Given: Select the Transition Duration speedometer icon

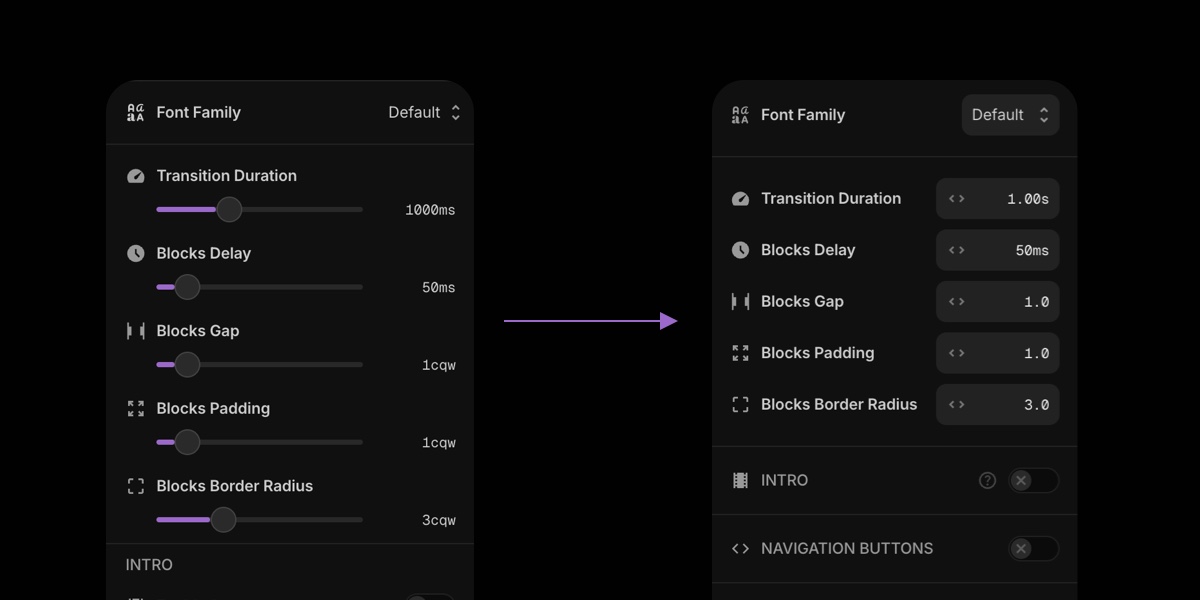Looking at the screenshot, I should [x=740, y=198].
